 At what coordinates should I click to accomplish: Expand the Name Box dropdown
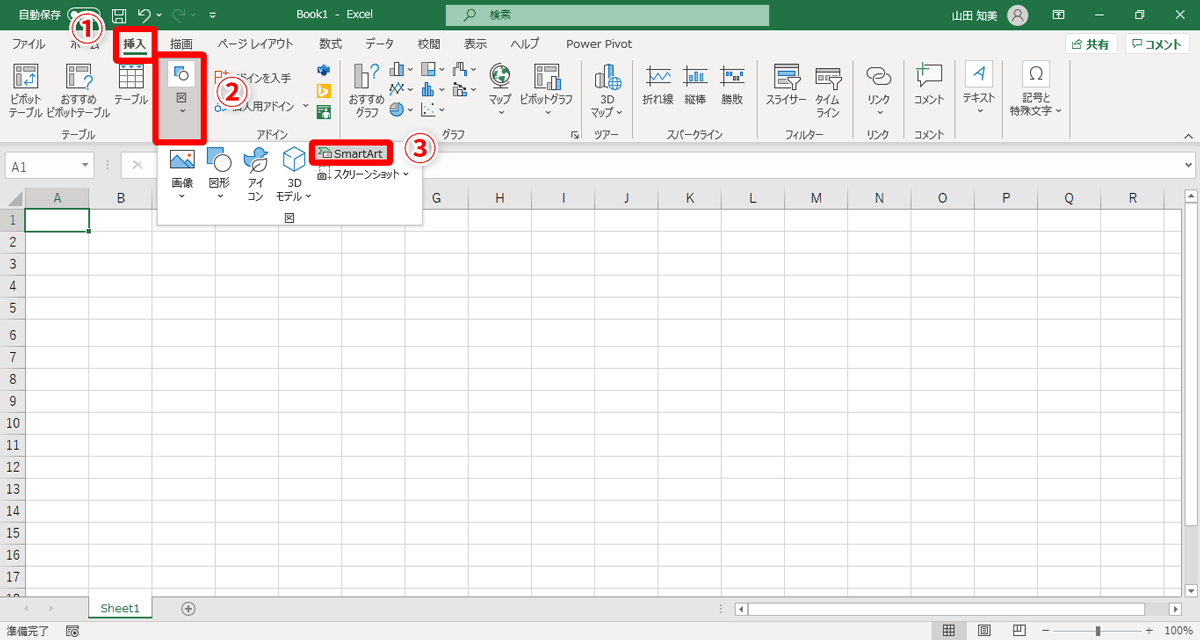[x=86, y=166]
